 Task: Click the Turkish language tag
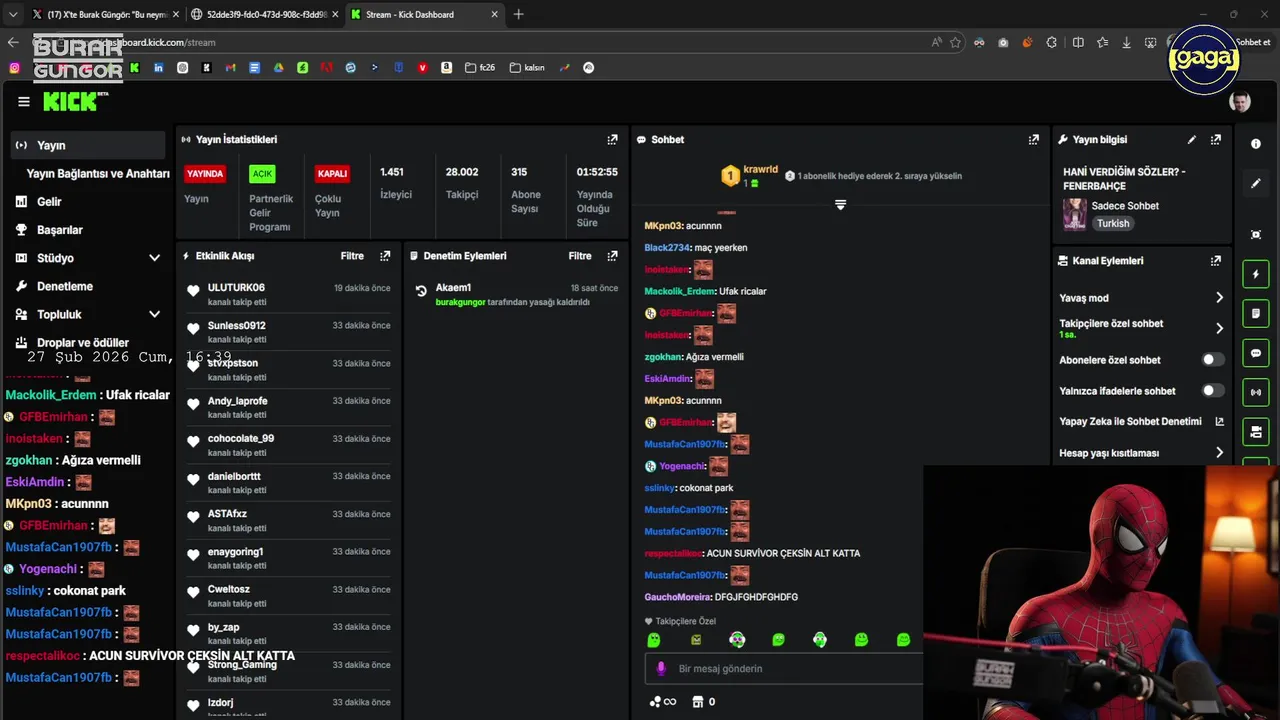tap(1113, 224)
